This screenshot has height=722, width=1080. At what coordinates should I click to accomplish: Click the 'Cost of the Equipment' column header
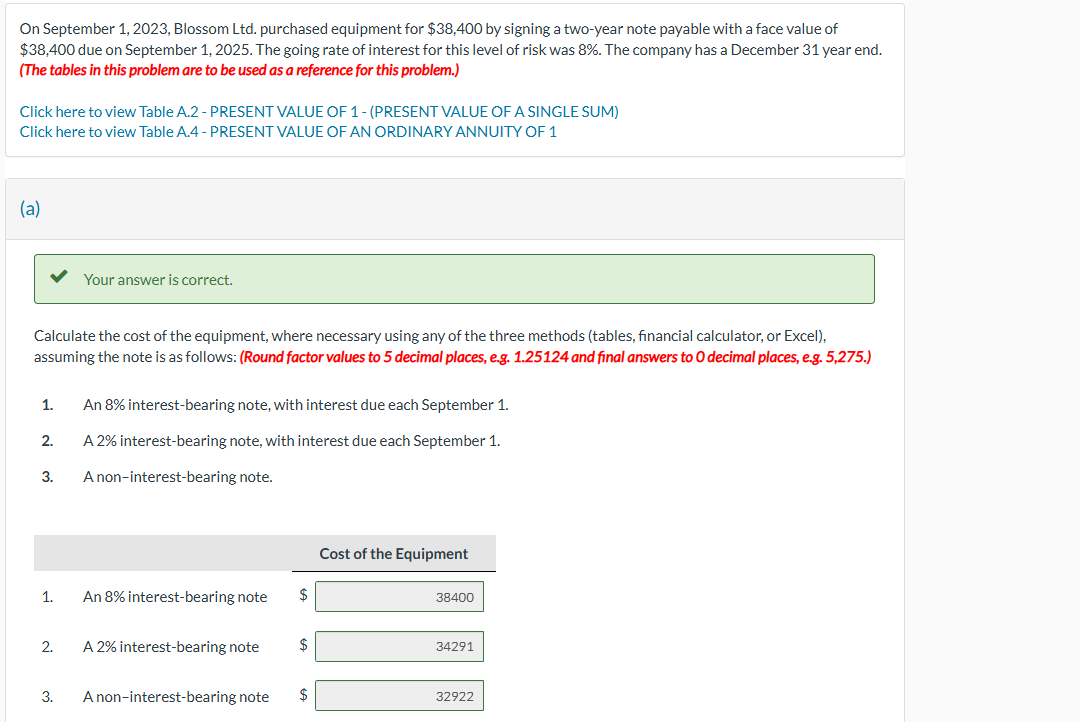coord(393,553)
